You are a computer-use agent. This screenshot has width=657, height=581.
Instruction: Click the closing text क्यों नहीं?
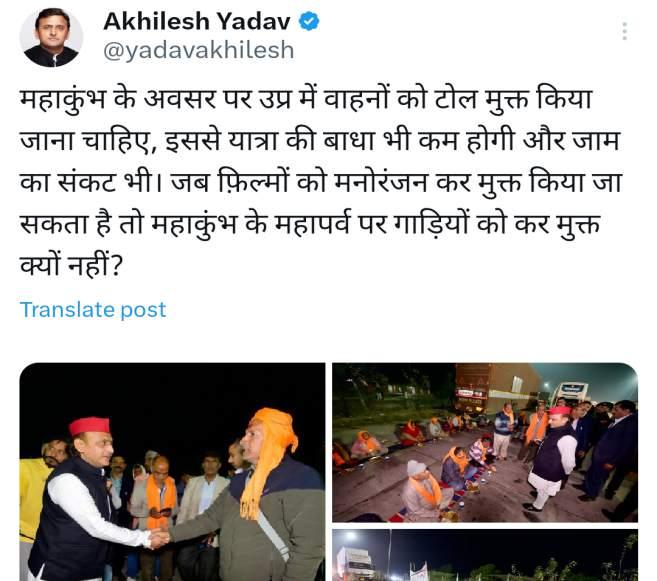(71, 265)
